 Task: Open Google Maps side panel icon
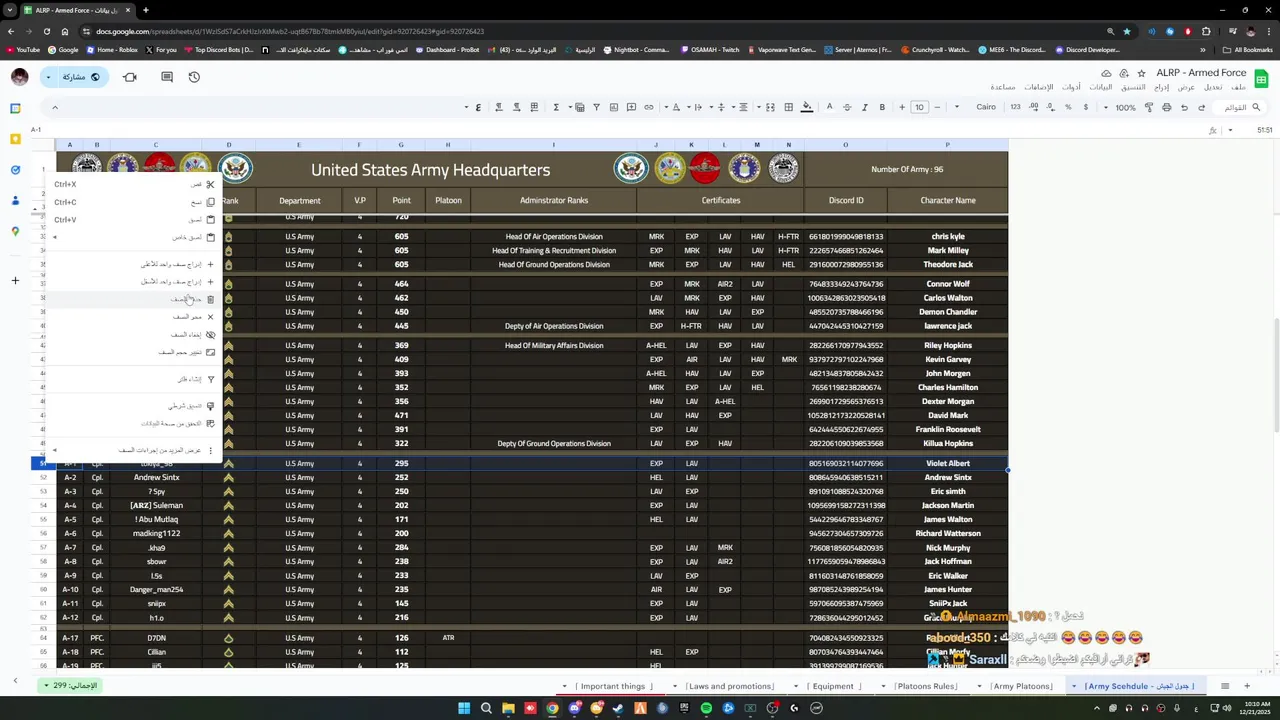click(x=15, y=232)
